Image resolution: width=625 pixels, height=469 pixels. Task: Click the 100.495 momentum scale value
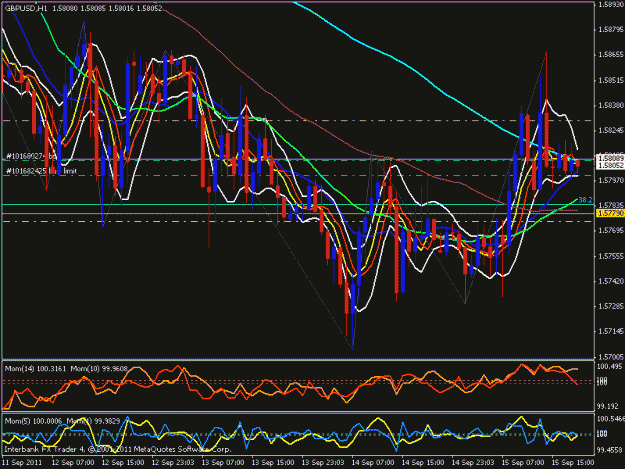pos(609,367)
